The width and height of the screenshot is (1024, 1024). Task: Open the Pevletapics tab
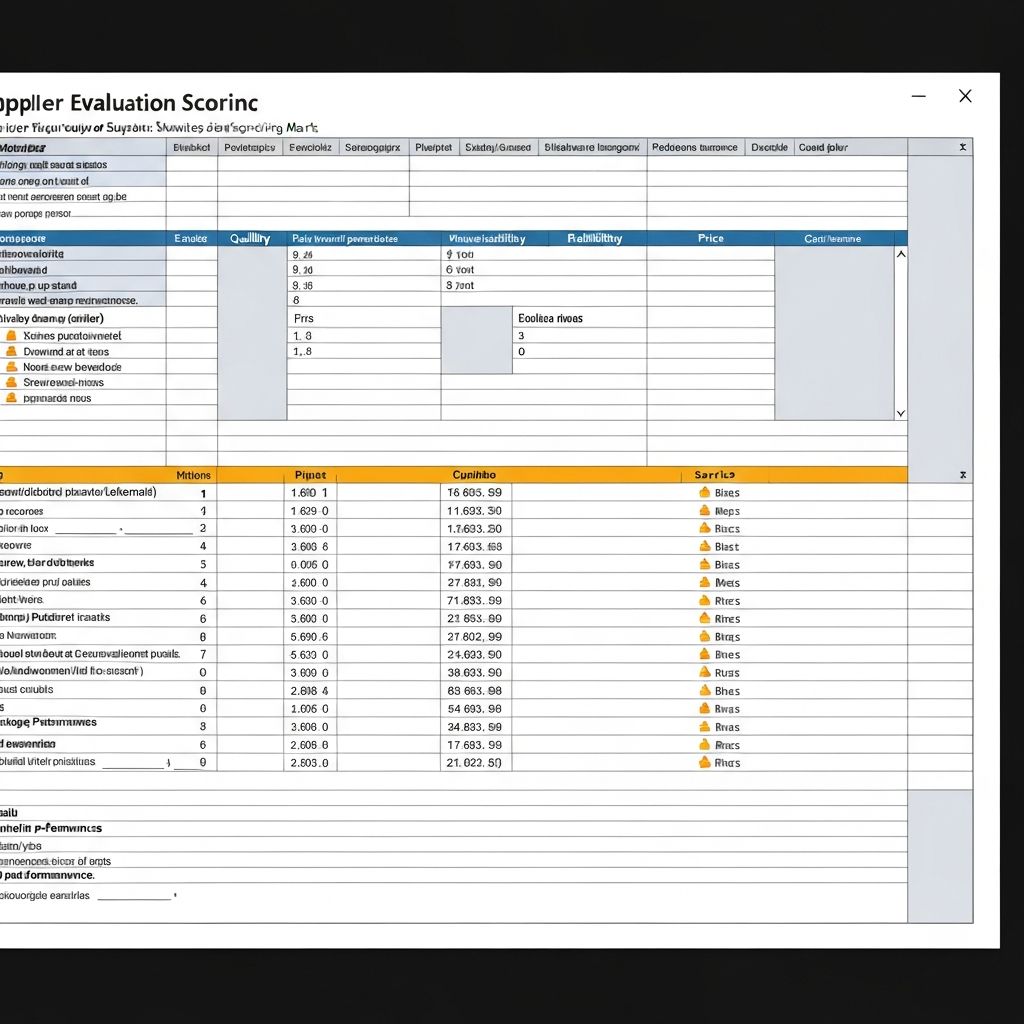click(x=249, y=147)
